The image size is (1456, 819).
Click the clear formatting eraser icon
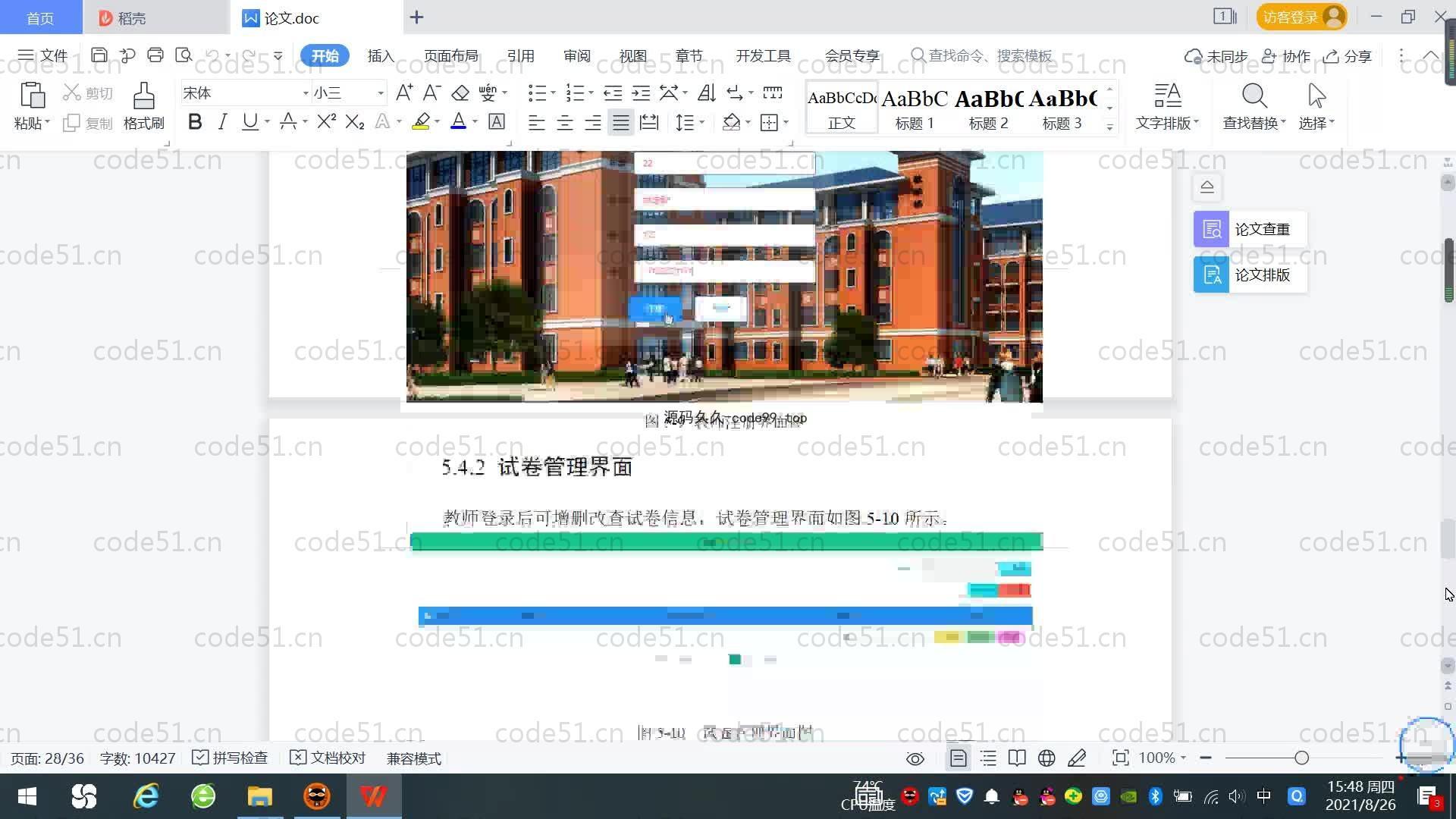point(460,93)
